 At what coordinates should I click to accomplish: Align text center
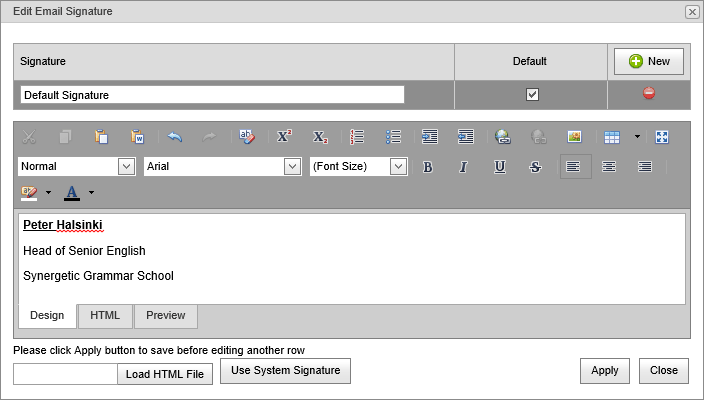[609, 167]
